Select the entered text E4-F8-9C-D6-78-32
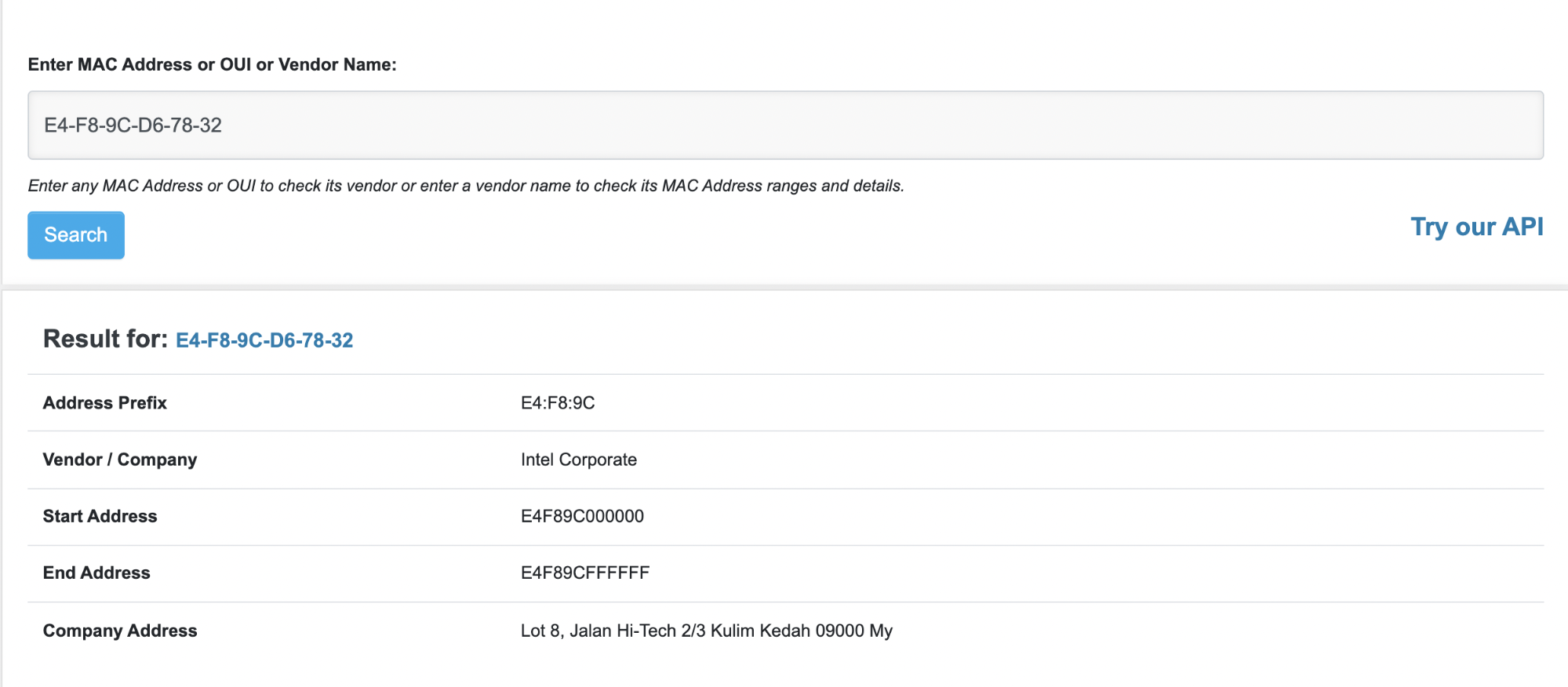Image resolution: width=1568 pixels, height=687 pixels. [x=134, y=125]
